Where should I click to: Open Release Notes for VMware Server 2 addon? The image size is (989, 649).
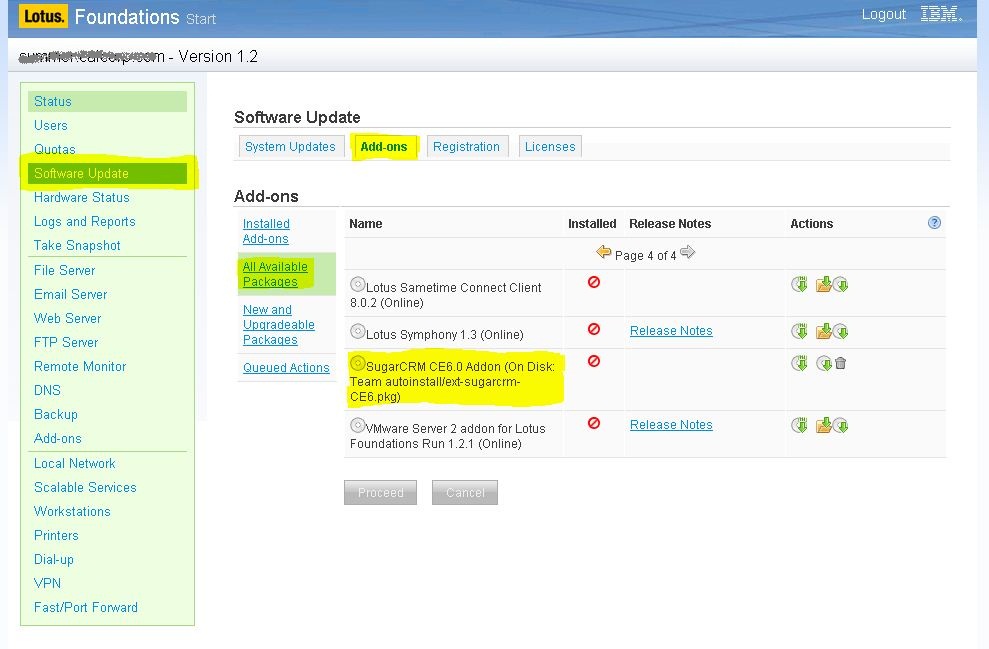point(671,424)
